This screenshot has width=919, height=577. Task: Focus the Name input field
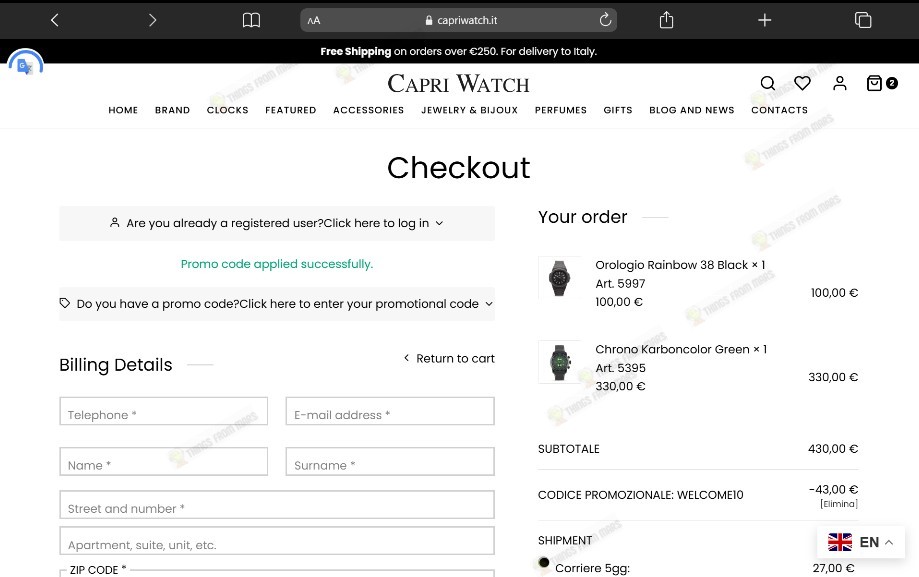click(164, 461)
